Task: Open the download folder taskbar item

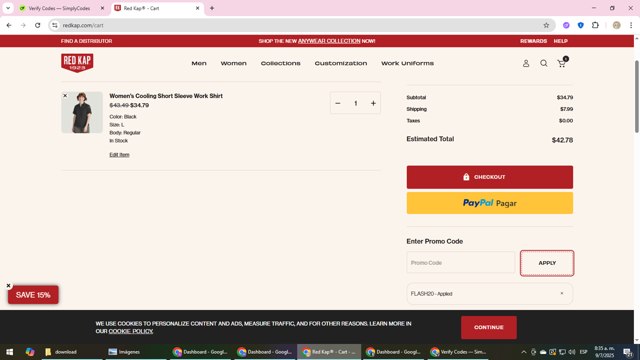Action: (x=72, y=352)
